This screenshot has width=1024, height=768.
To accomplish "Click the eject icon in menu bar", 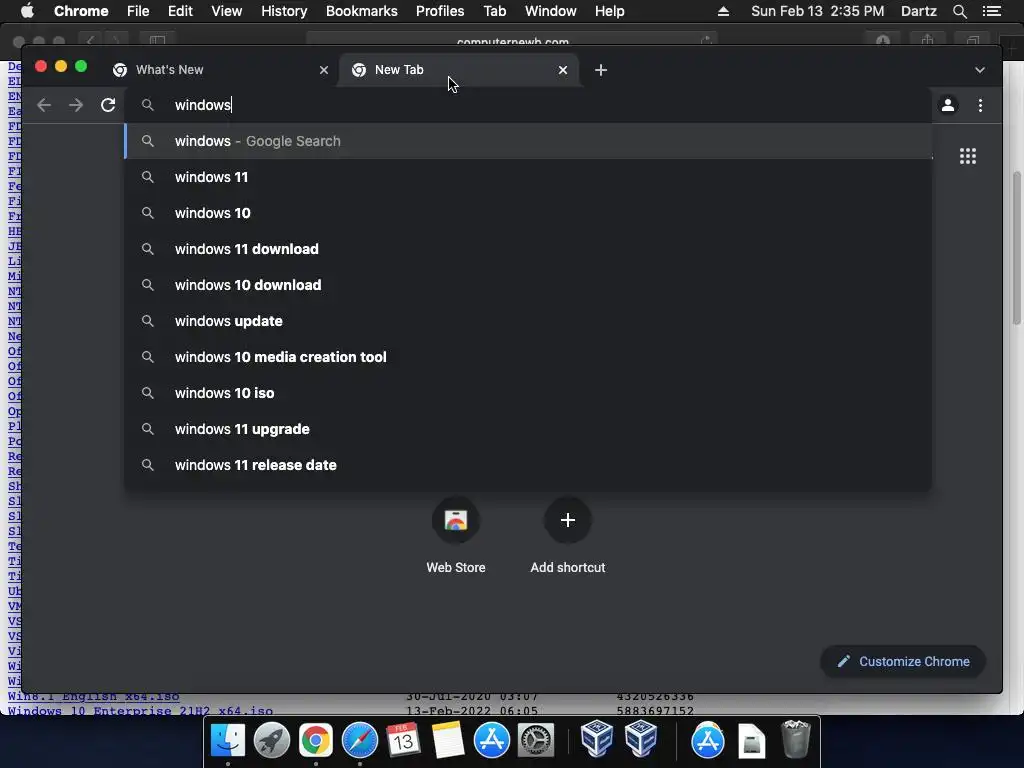I will (x=723, y=11).
